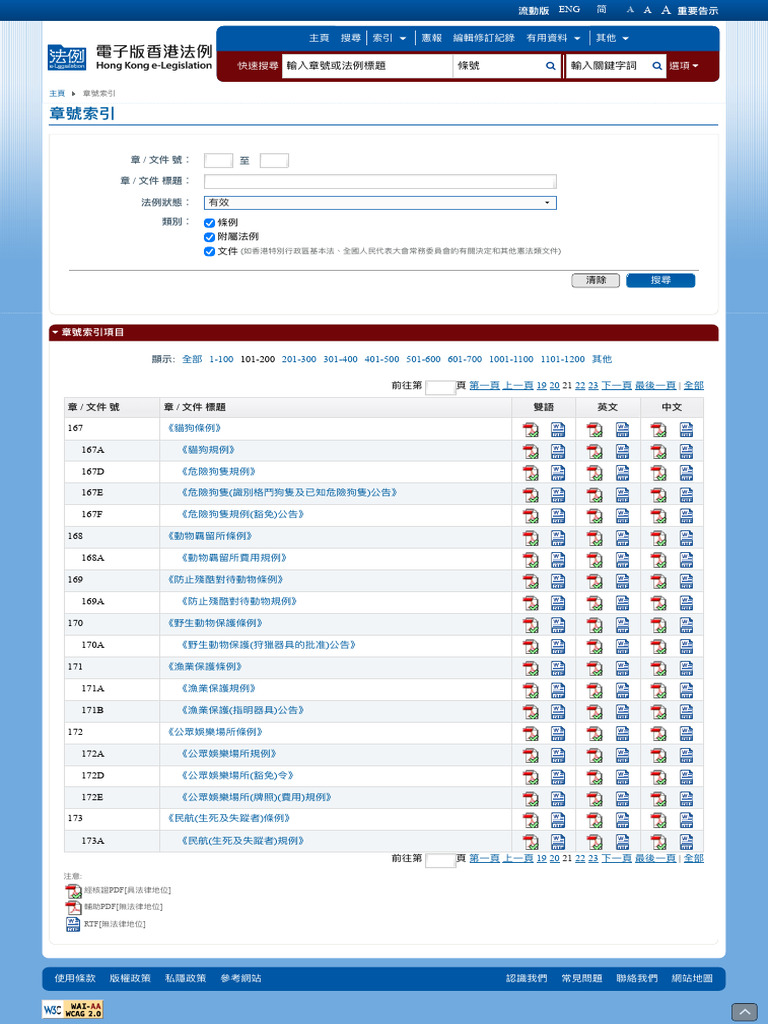Open the 《公眾娛樂場所規例》 title link
768x1024 pixels.
coord(229,754)
